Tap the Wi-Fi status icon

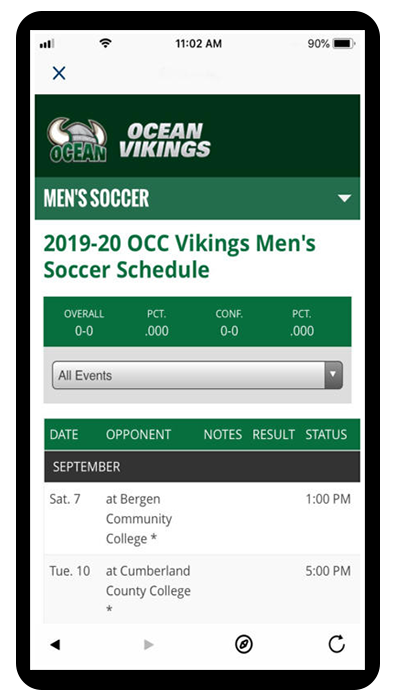click(x=105, y=43)
